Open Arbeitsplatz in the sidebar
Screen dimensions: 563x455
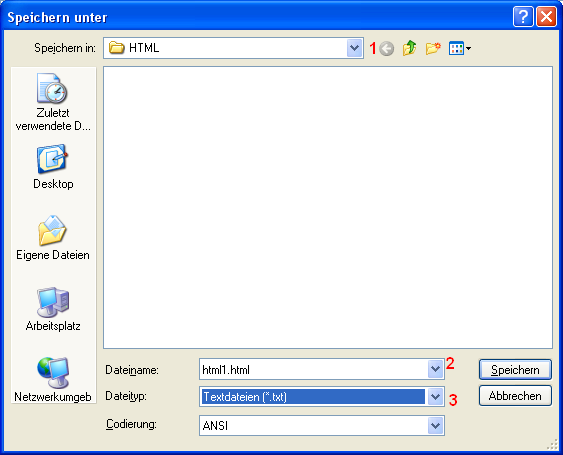coord(53,309)
